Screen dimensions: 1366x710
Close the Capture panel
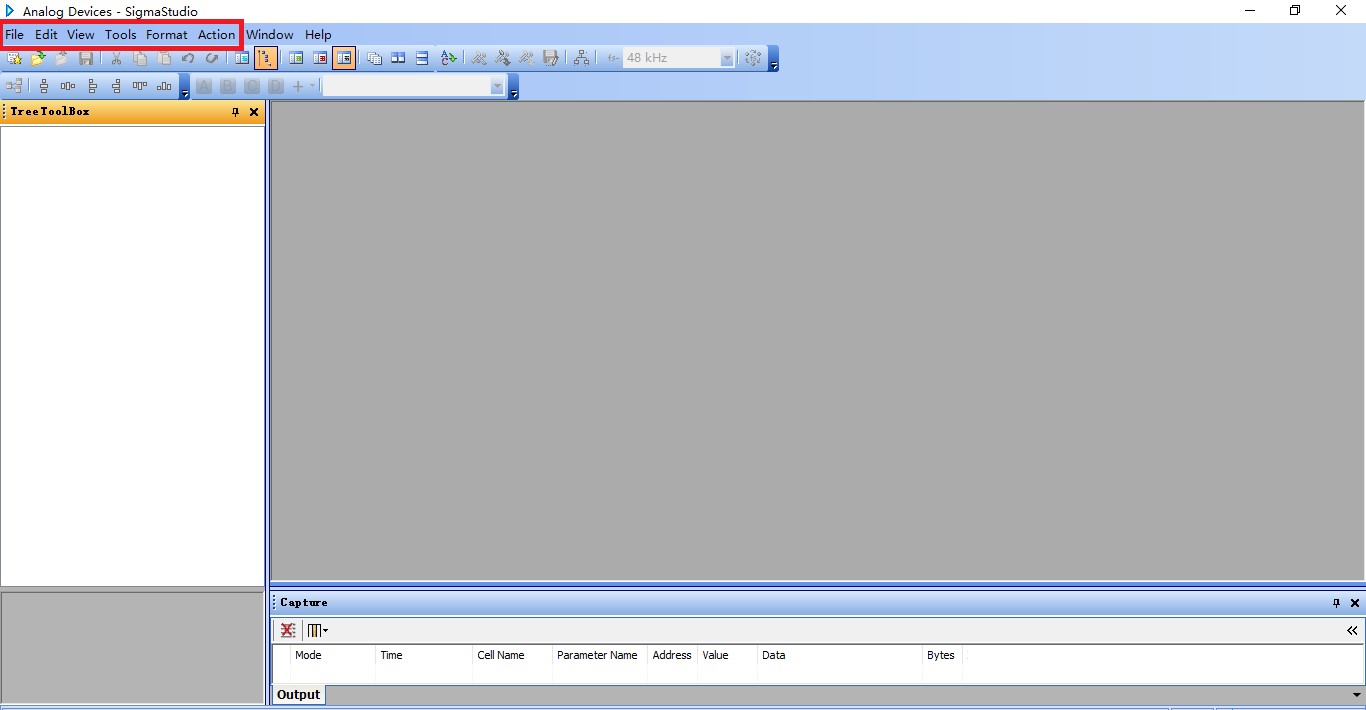pos(1355,603)
